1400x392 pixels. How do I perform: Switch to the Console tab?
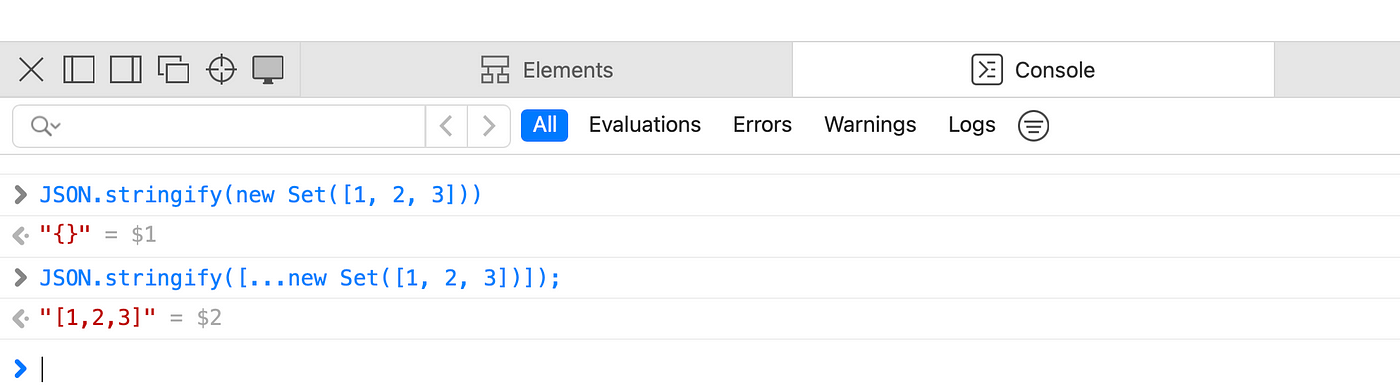pos(1033,69)
